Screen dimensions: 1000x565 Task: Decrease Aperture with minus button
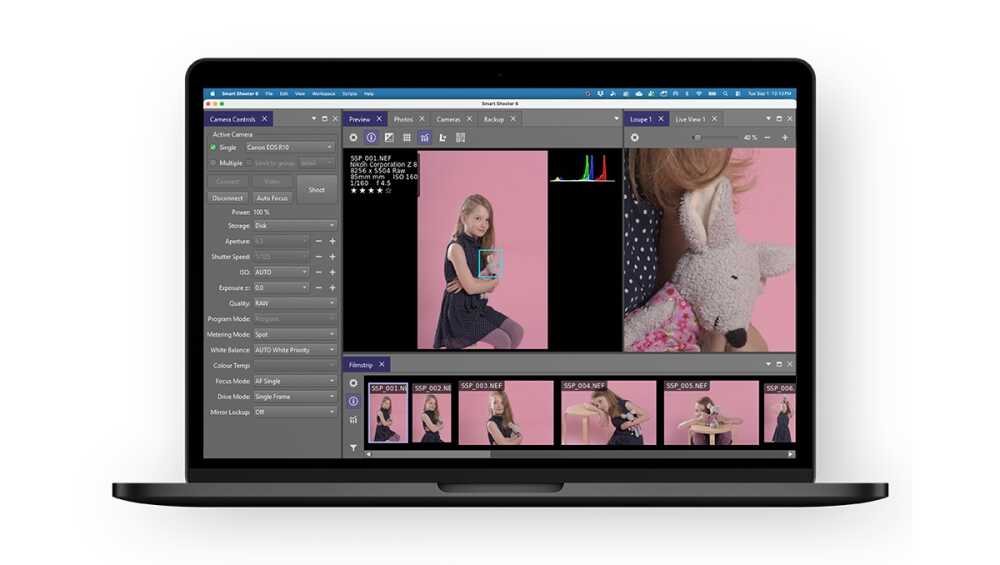click(x=318, y=242)
